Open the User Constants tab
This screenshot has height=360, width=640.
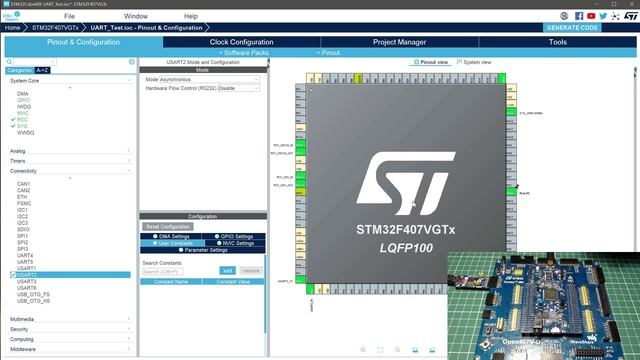172,243
